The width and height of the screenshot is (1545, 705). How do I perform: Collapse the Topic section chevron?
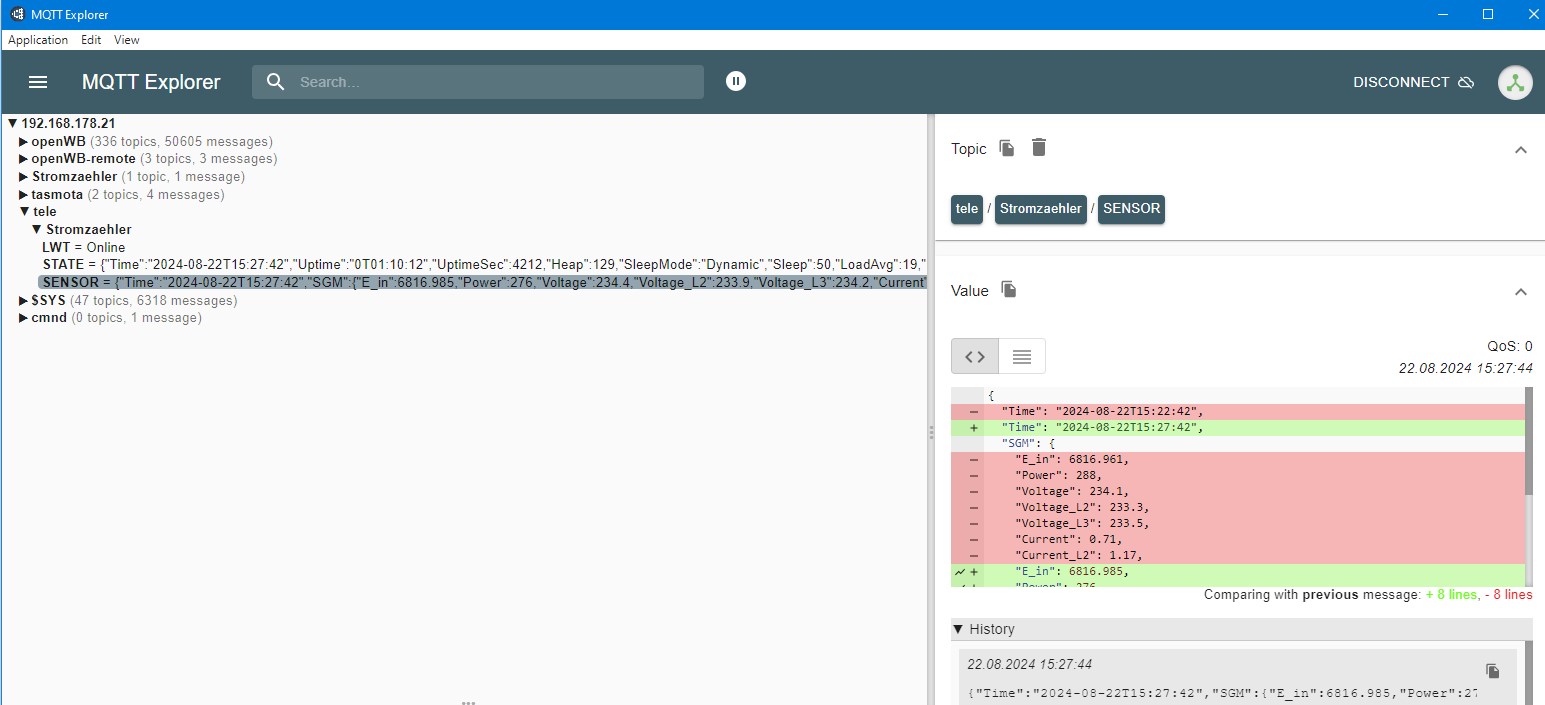(1521, 150)
